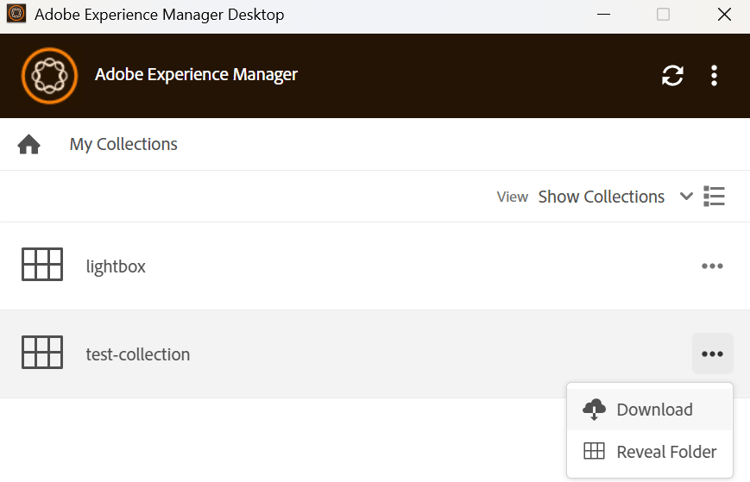Screen dimensions: 750x482
Task: Open the vertical three-dot header menu
Action: 714,75
